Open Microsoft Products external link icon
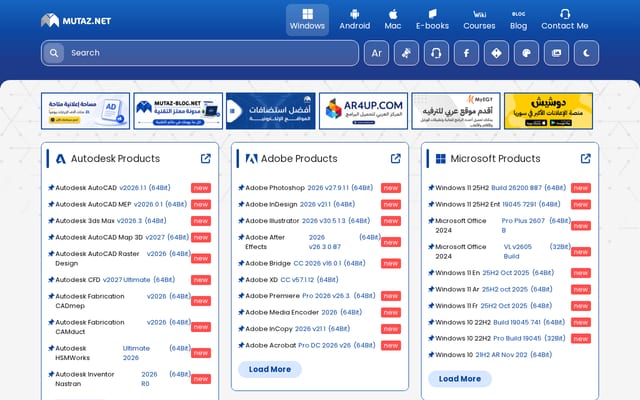 (586, 158)
